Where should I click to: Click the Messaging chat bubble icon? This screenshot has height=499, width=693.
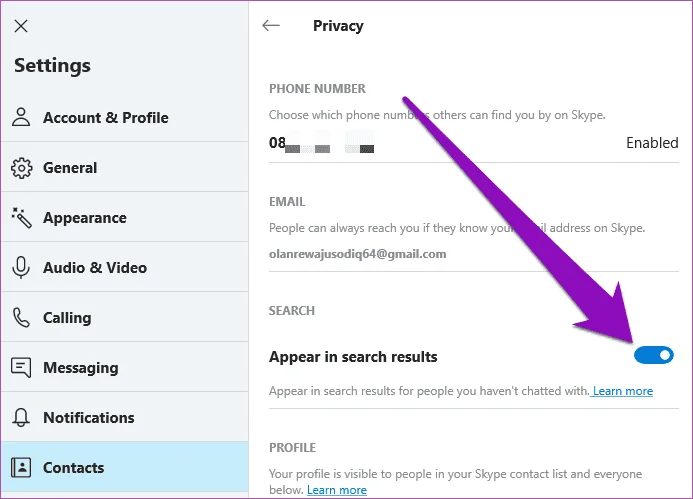coord(21,367)
